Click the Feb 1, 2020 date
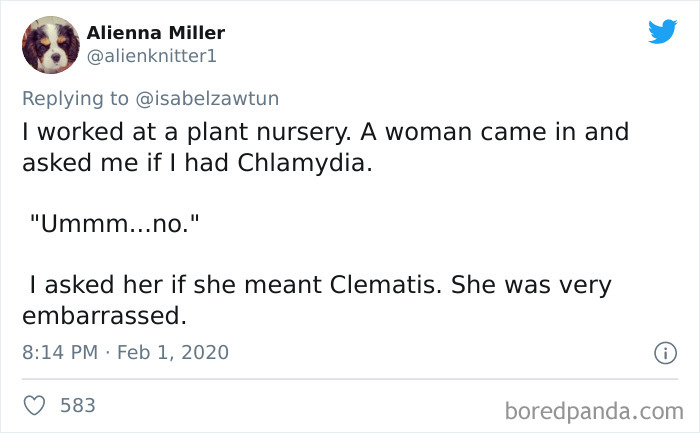The width and height of the screenshot is (700, 433). point(176,352)
